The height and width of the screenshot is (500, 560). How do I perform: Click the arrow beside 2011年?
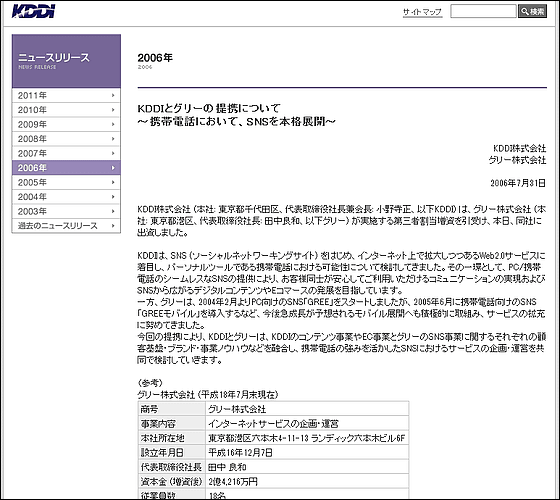click(113, 95)
